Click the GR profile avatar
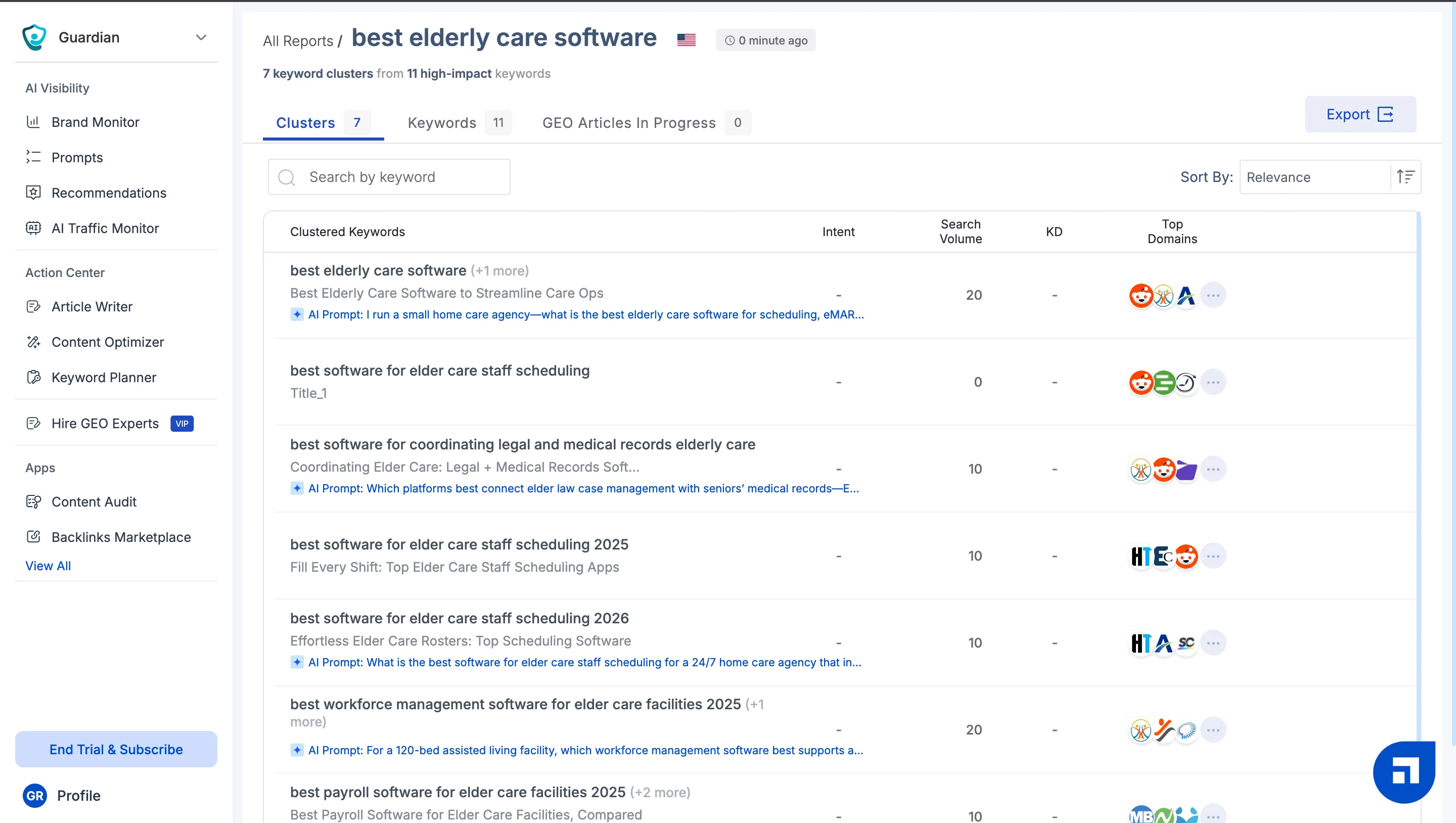The width and height of the screenshot is (1456, 823). [x=35, y=796]
